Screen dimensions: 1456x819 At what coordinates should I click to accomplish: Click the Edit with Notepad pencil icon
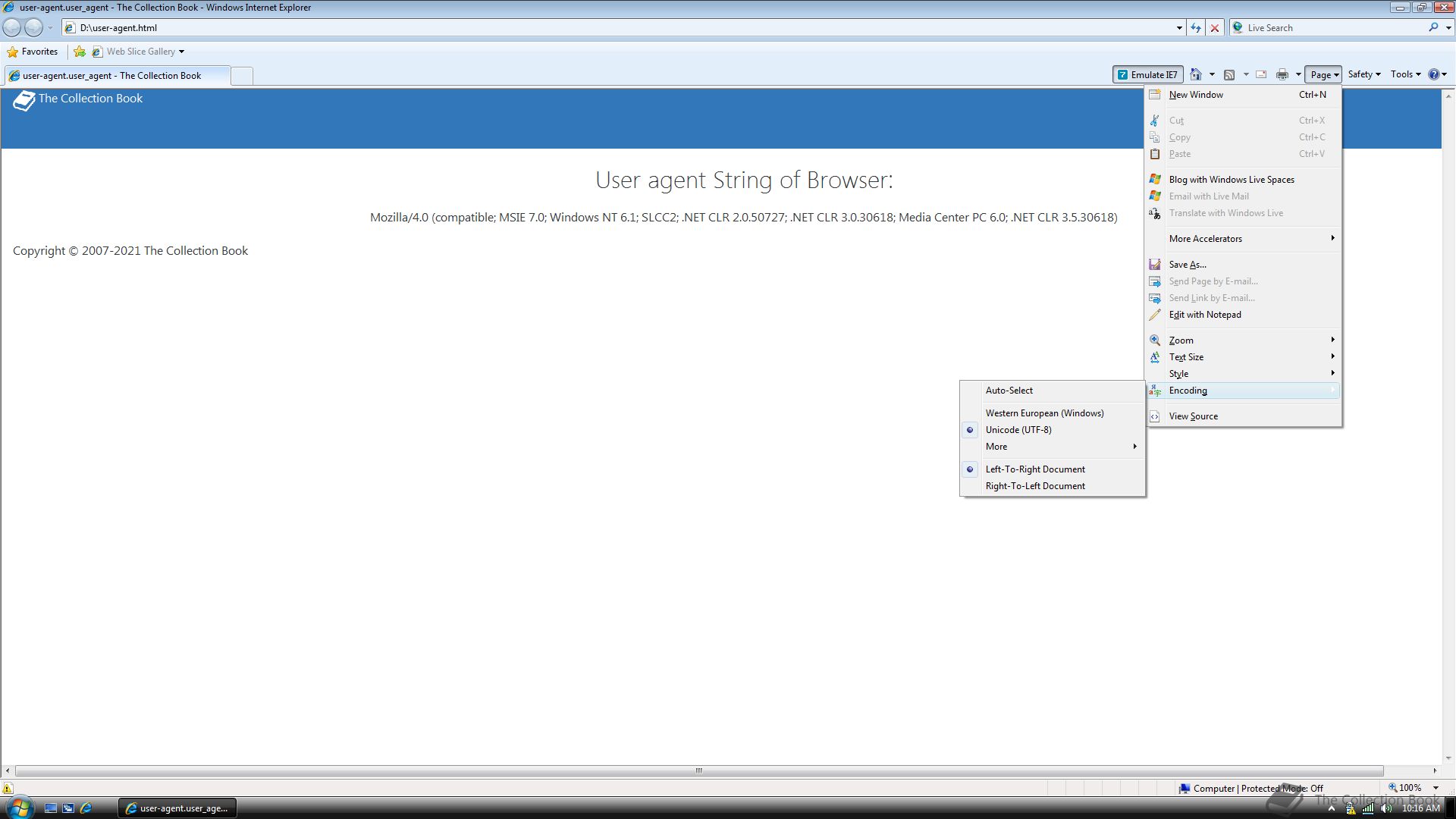[x=1155, y=315]
